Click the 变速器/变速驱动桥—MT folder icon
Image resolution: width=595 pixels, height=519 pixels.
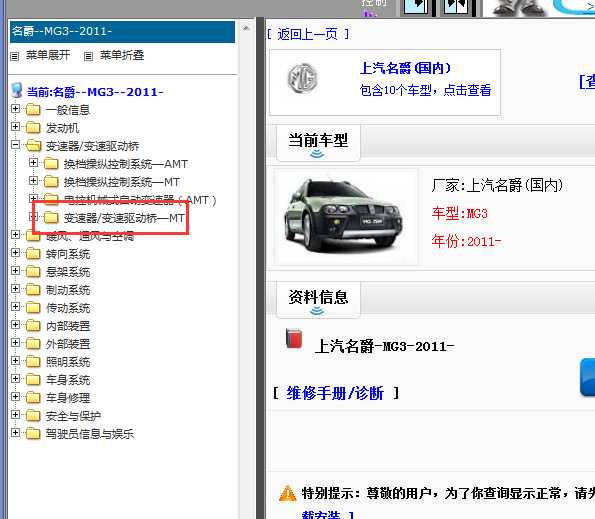[51, 217]
